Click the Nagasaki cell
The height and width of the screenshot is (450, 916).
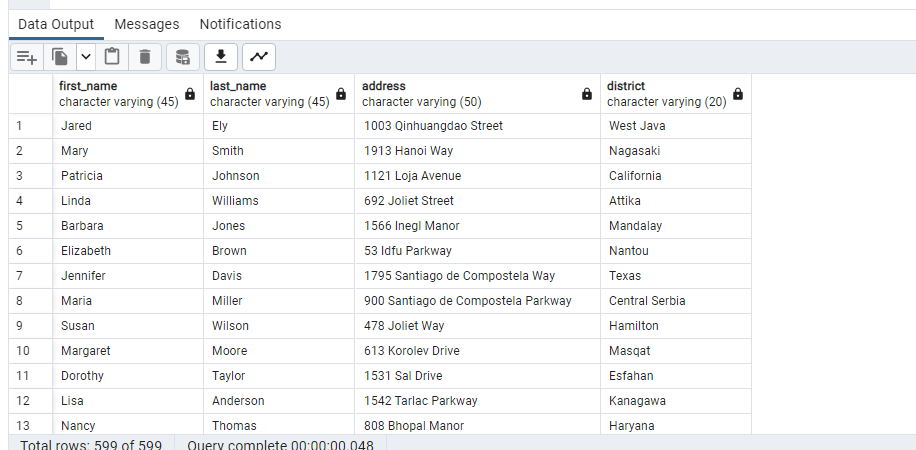(676, 151)
